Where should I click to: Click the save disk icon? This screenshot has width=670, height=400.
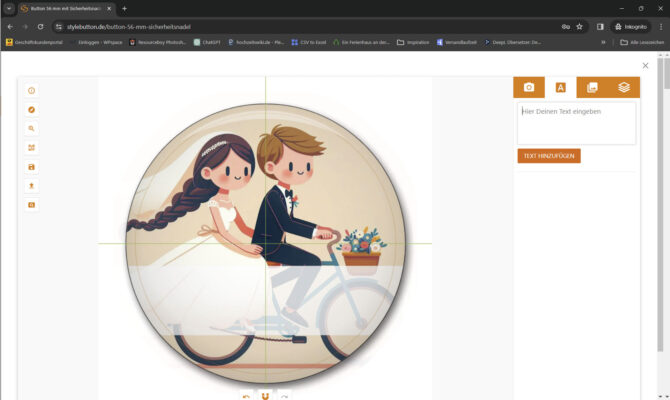(x=32, y=167)
